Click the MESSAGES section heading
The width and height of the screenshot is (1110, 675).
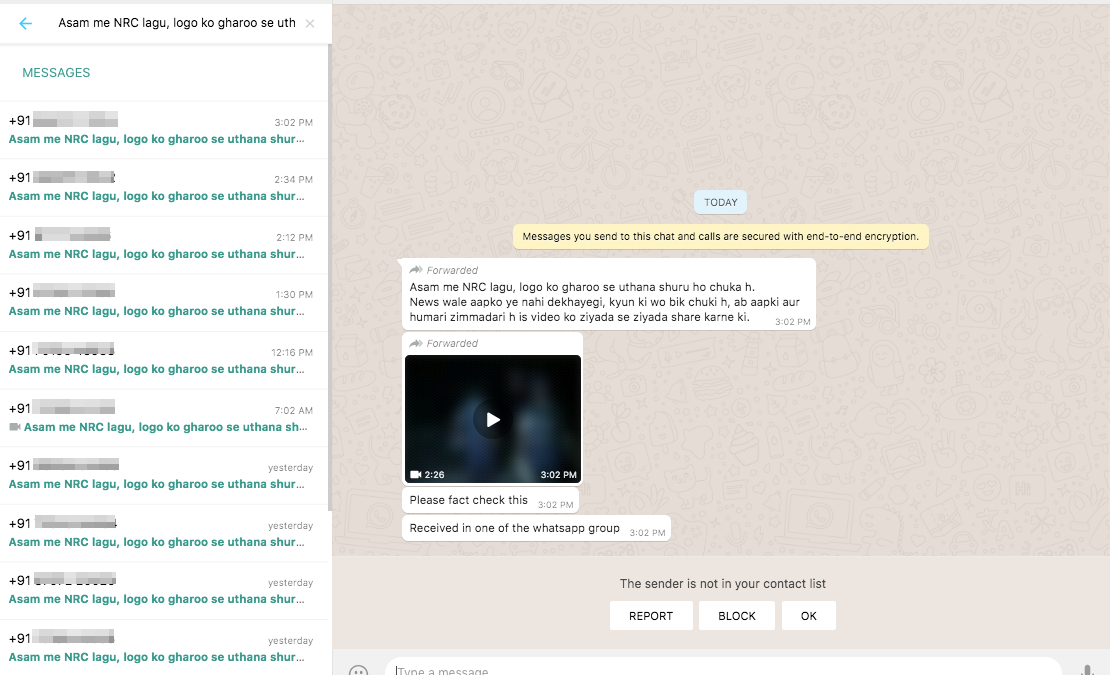[x=56, y=73]
